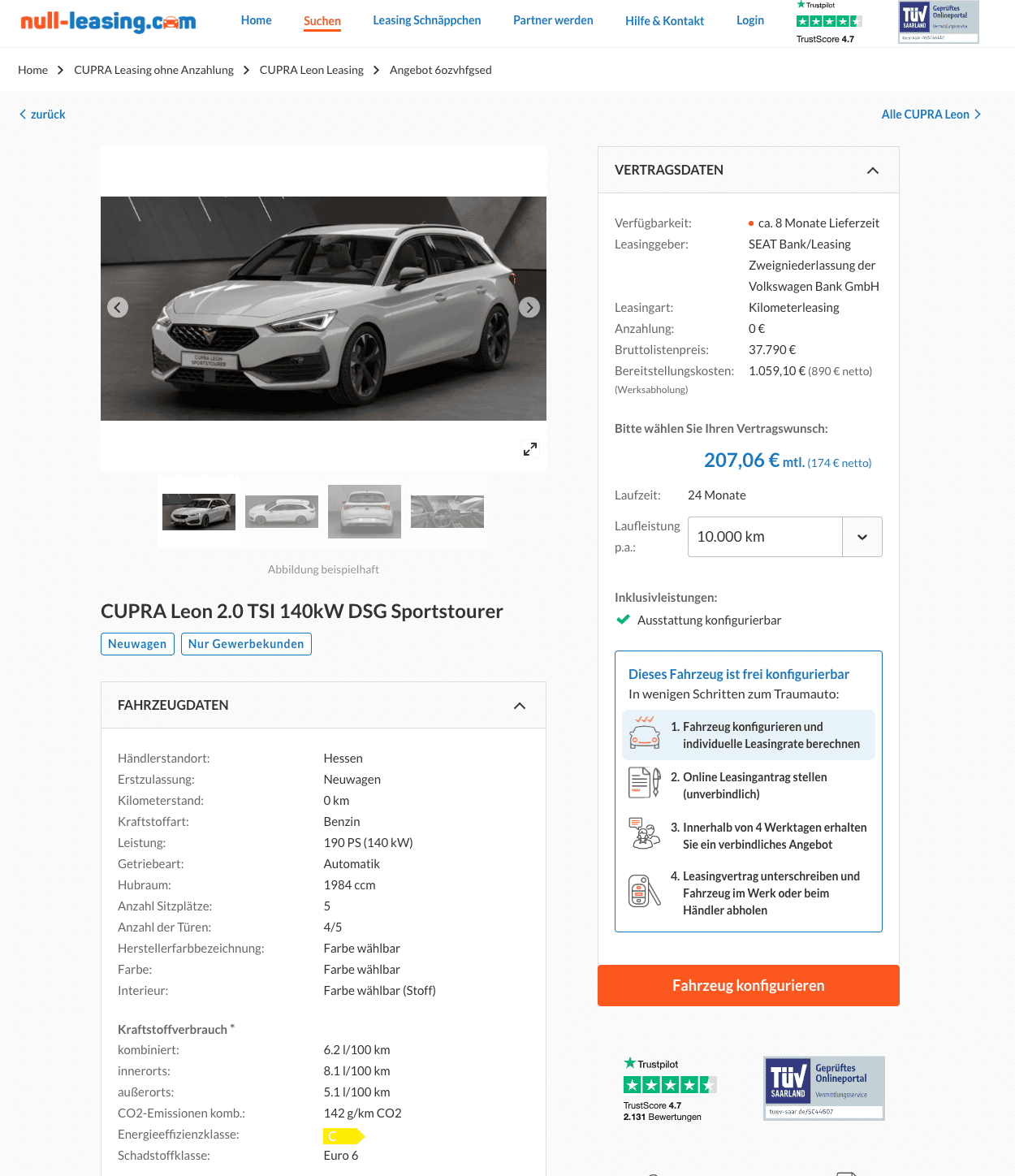Show previous car image with left arrow
This screenshot has height=1176, width=1015.
(118, 307)
